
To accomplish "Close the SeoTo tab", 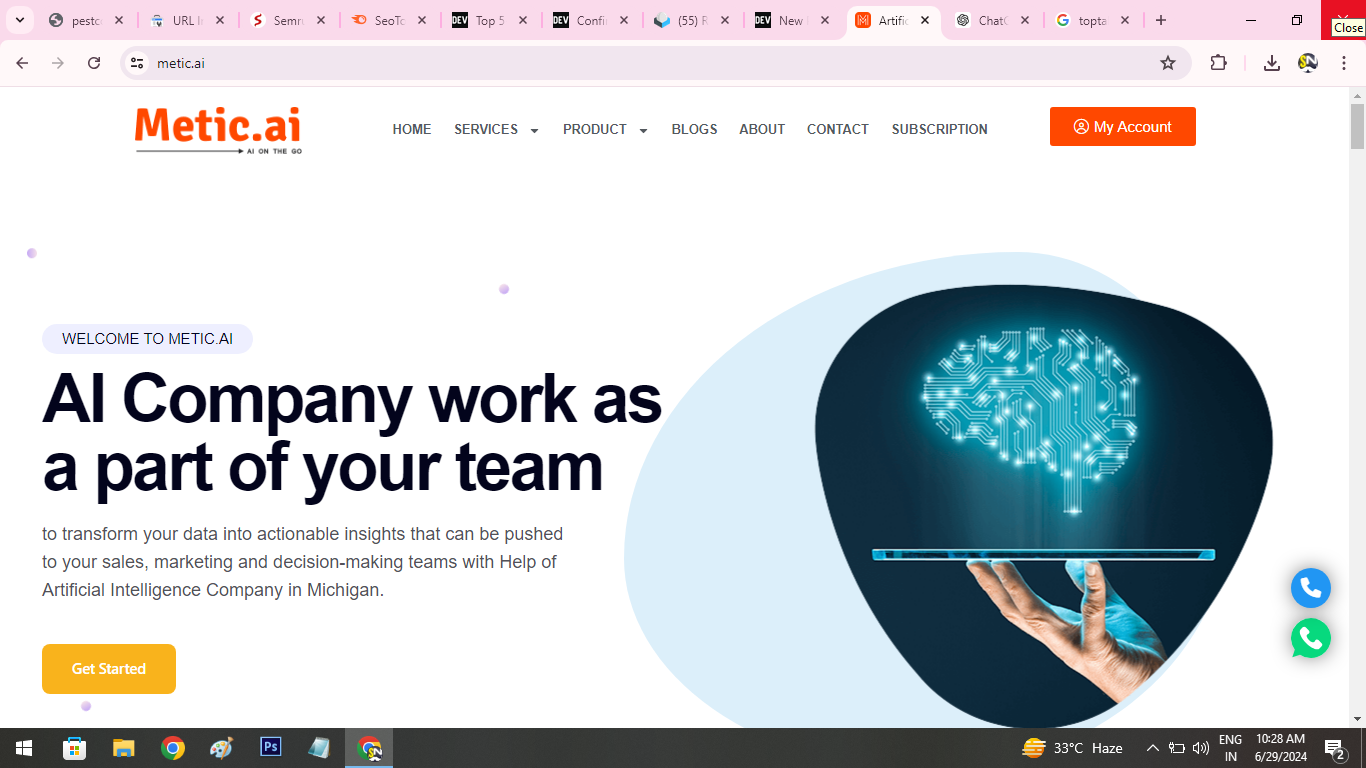I will point(422,20).
